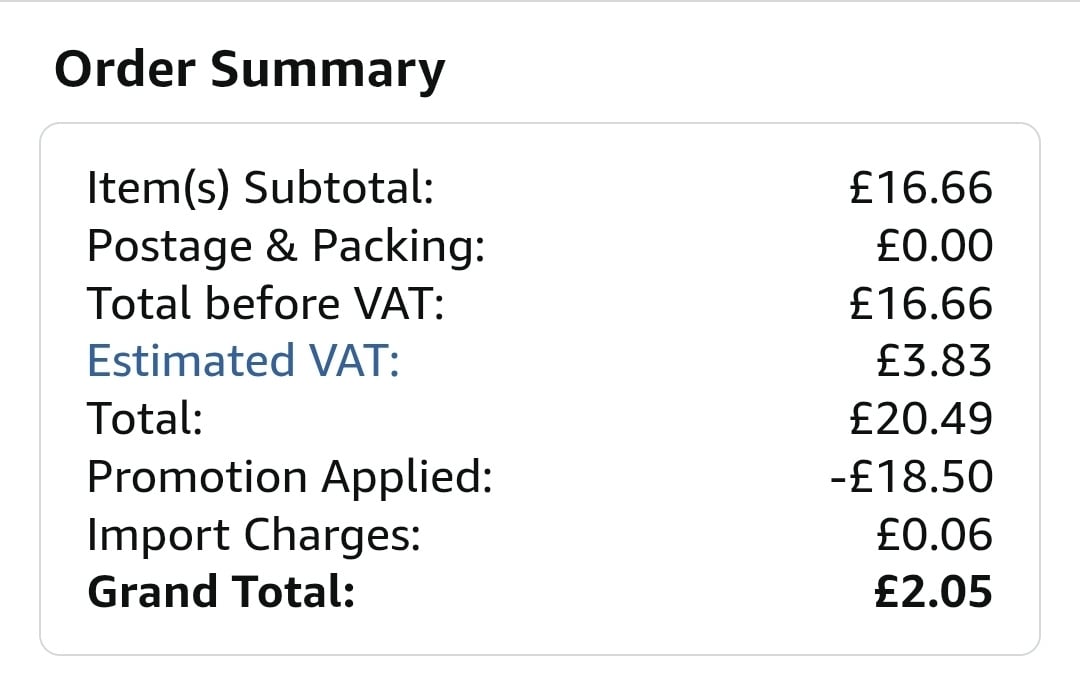
Task: Click the Estimated VAT amount £3.83
Action: tap(933, 361)
